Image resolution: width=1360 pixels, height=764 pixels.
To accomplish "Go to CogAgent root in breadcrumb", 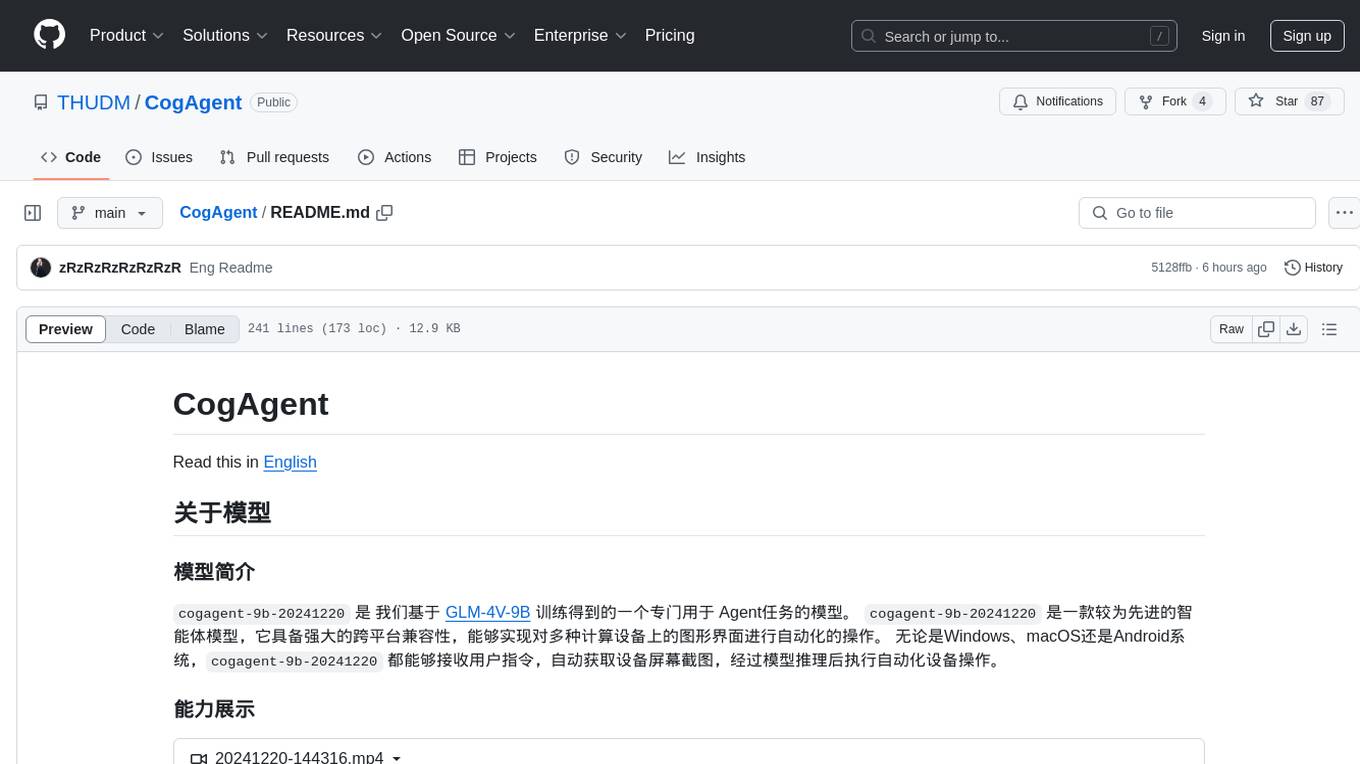I will (218, 213).
